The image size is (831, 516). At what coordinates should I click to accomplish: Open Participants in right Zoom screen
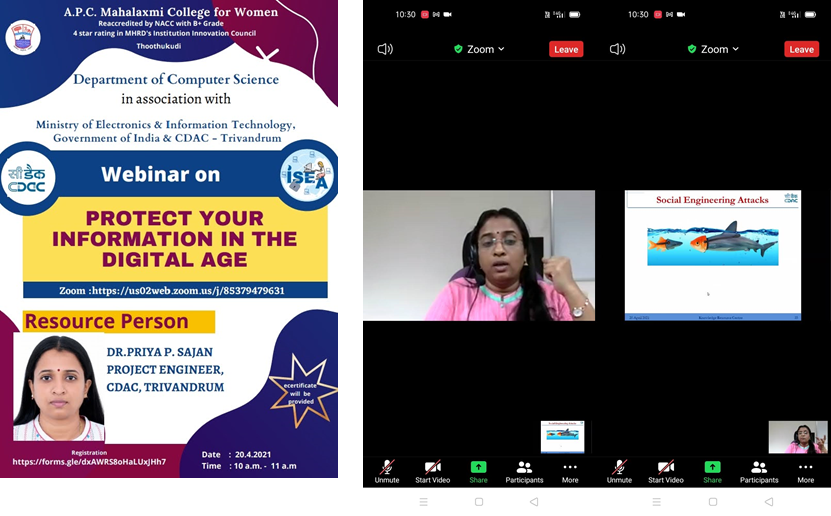759,471
